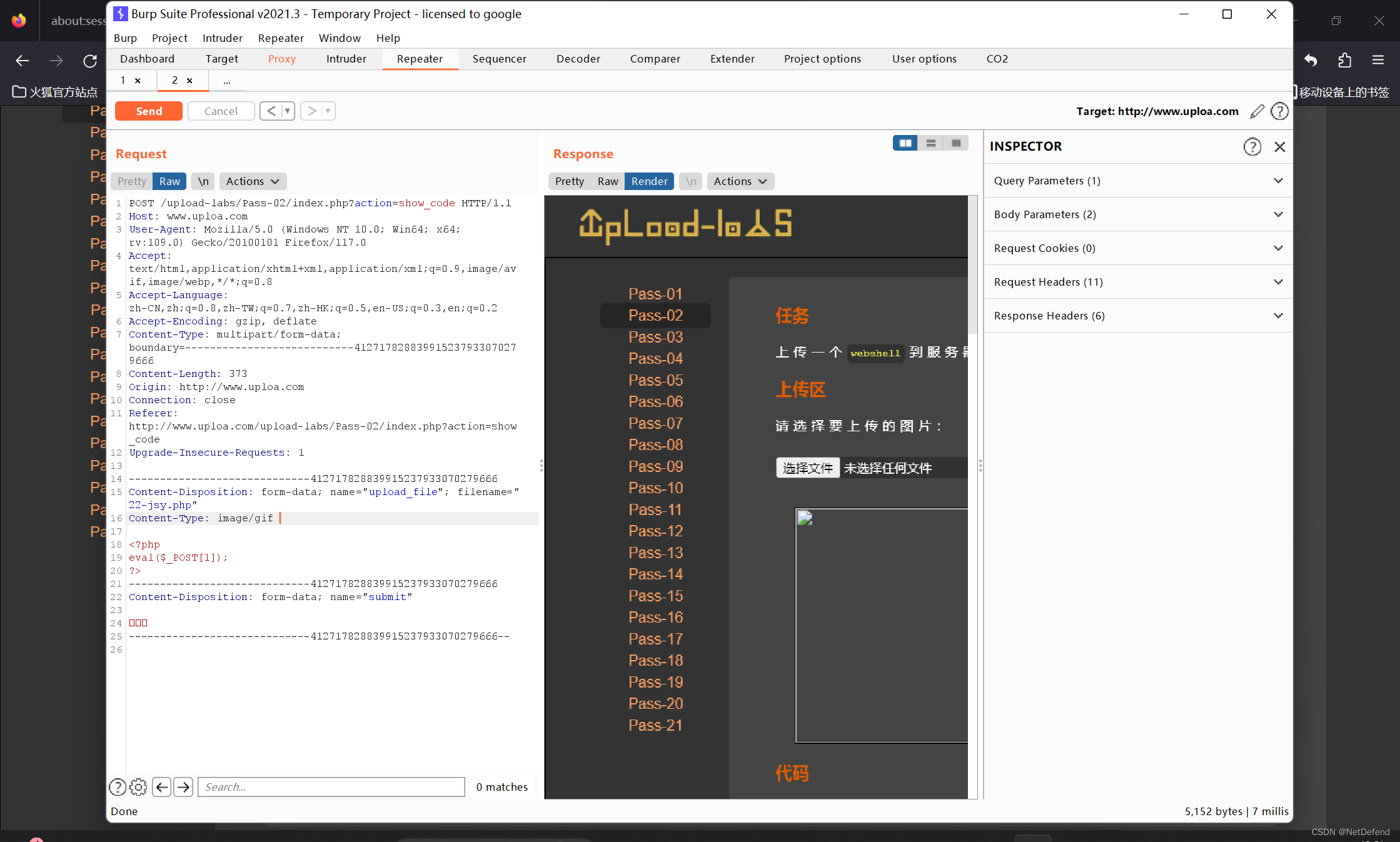Expand Request Cookies section

coord(1138,248)
